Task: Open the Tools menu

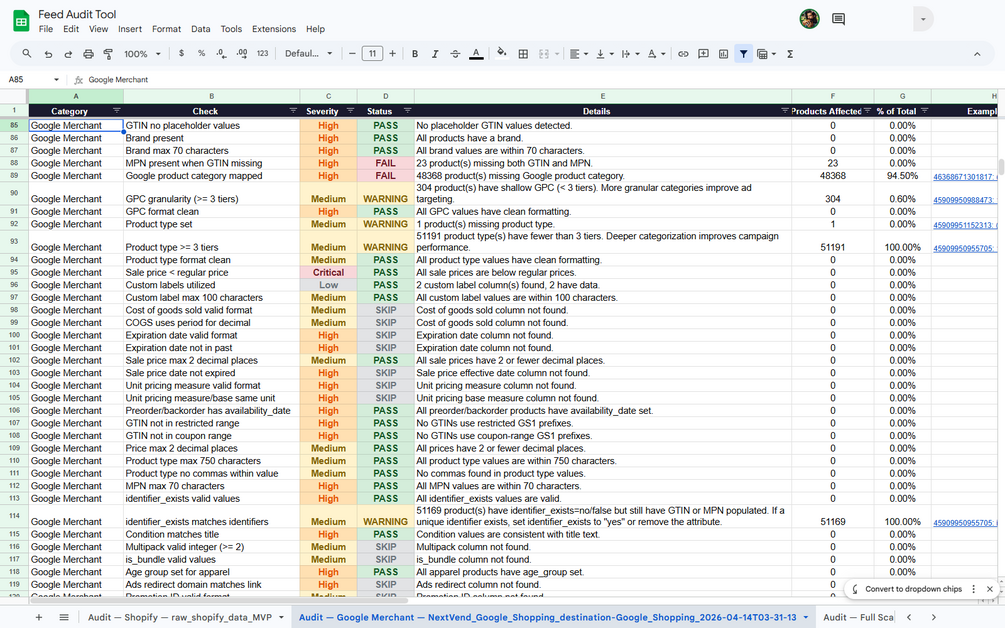Action: click(231, 29)
